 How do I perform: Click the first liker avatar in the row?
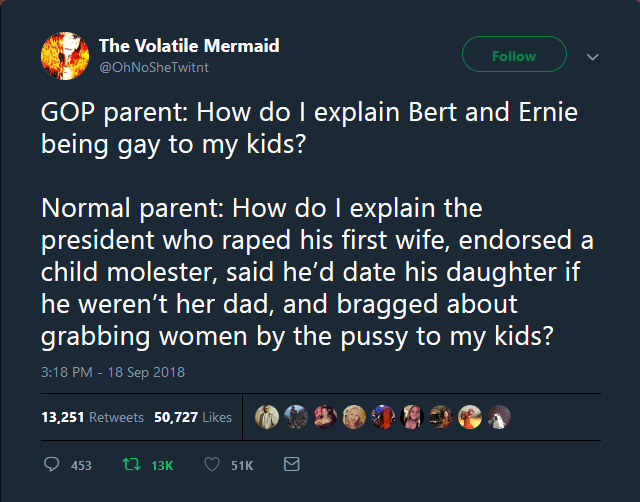tap(267, 417)
